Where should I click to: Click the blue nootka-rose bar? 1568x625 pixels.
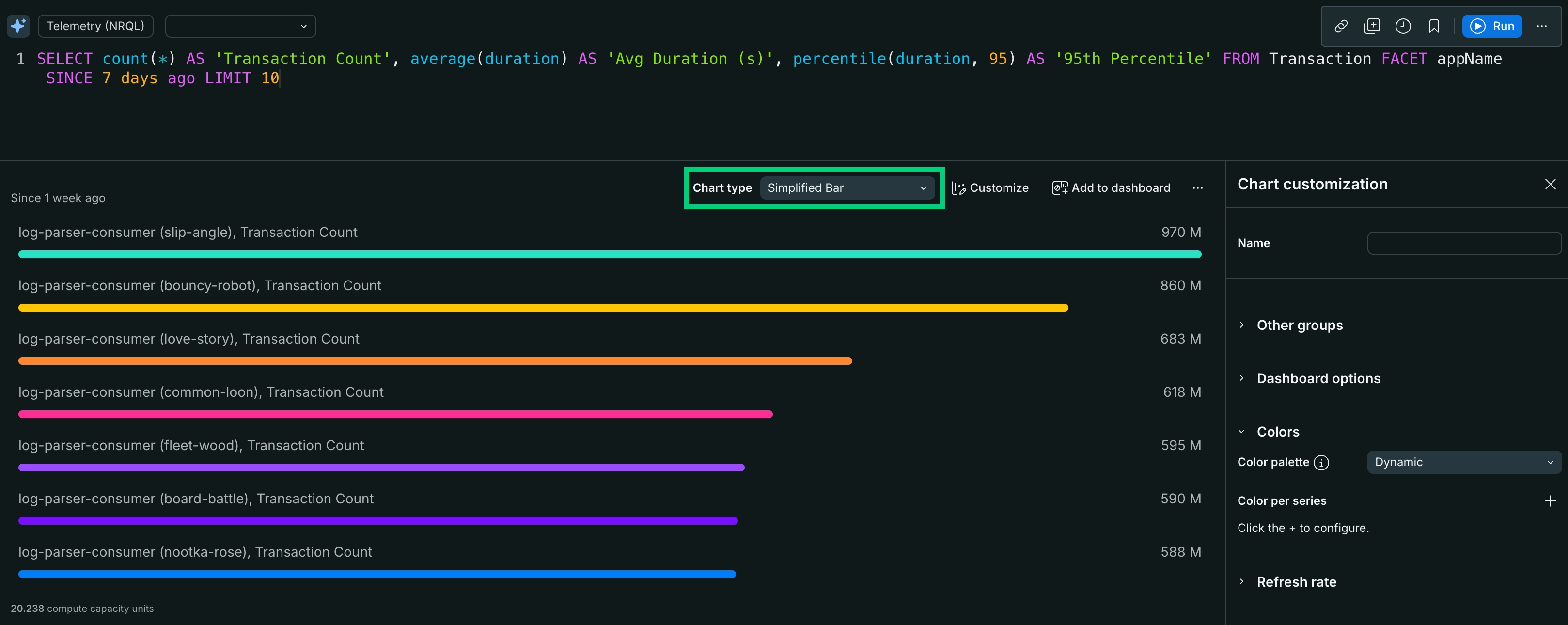(x=377, y=574)
